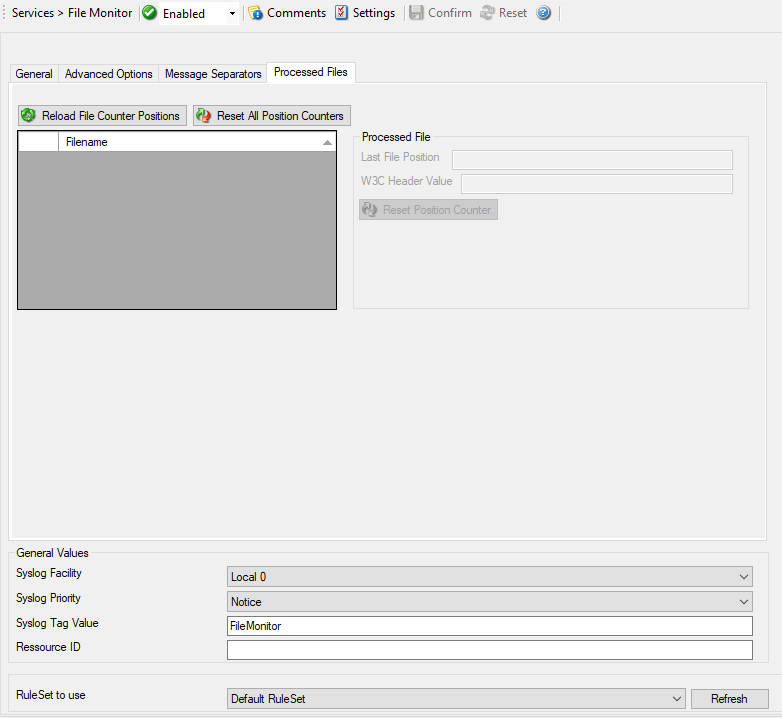Expand the Enabled status dropdown arrow
Screen dimensions: 782x718
pos(232,14)
